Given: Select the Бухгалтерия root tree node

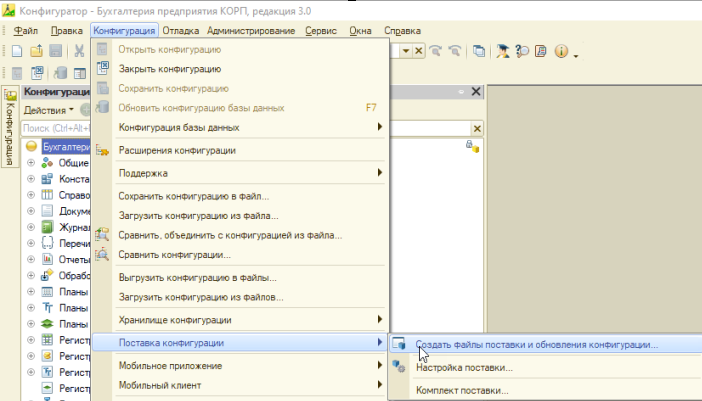Looking at the screenshot, I should [66, 147].
